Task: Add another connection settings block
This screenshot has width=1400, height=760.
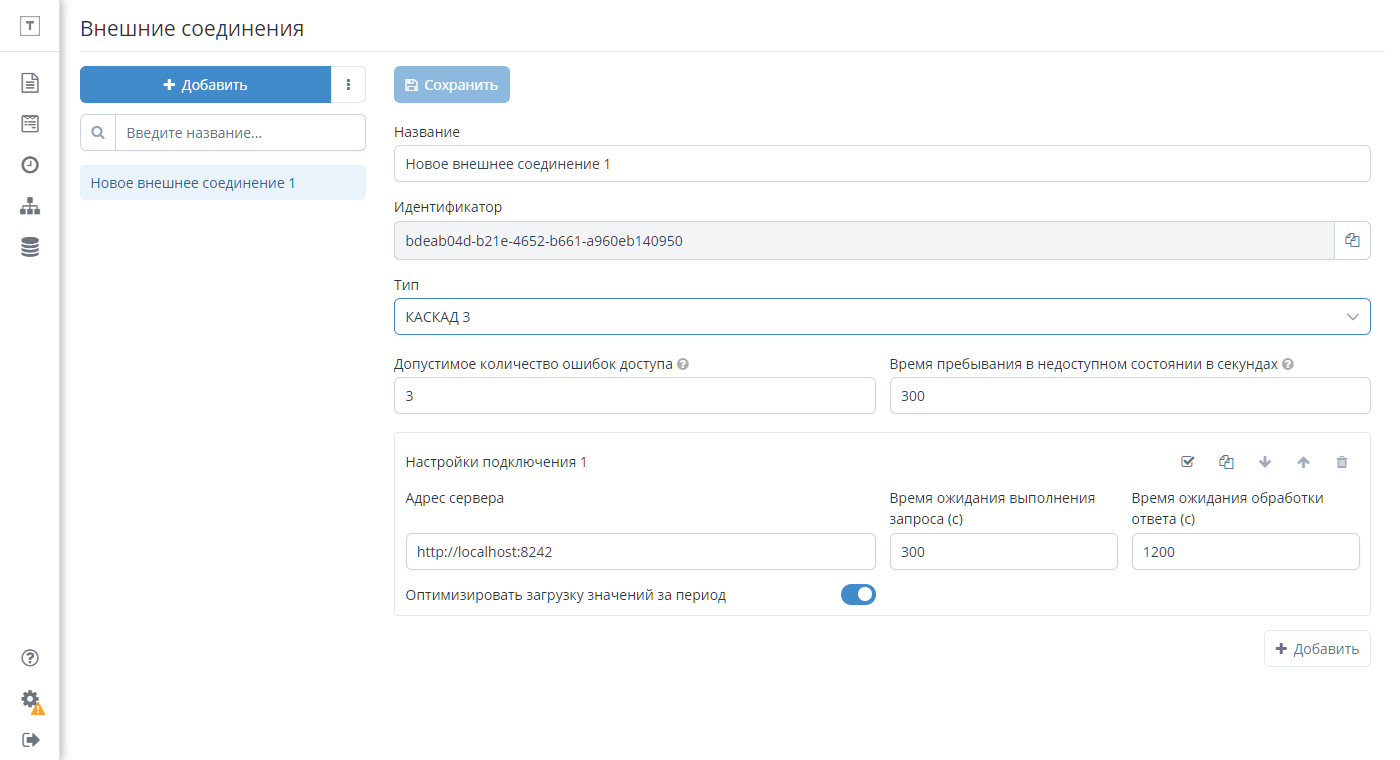Action: point(1317,649)
